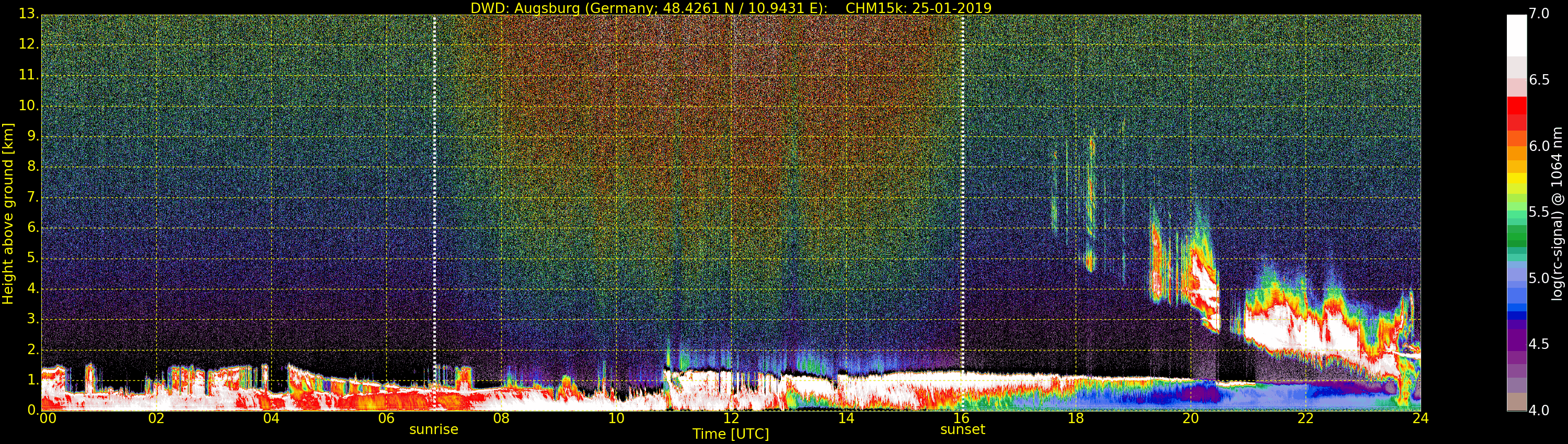Click height tick label '6.' on height axis
1568x444 pixels.
(x=32, y=227)
